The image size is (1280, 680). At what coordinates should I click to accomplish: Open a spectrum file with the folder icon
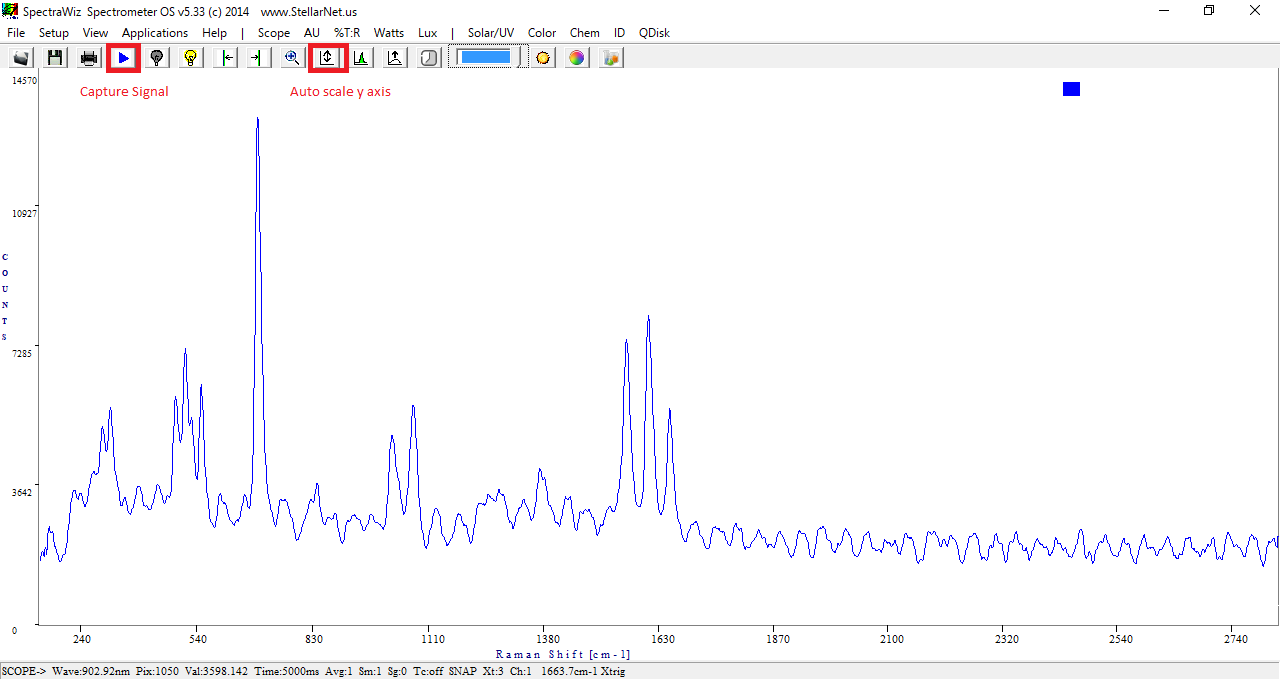point(21,58)
